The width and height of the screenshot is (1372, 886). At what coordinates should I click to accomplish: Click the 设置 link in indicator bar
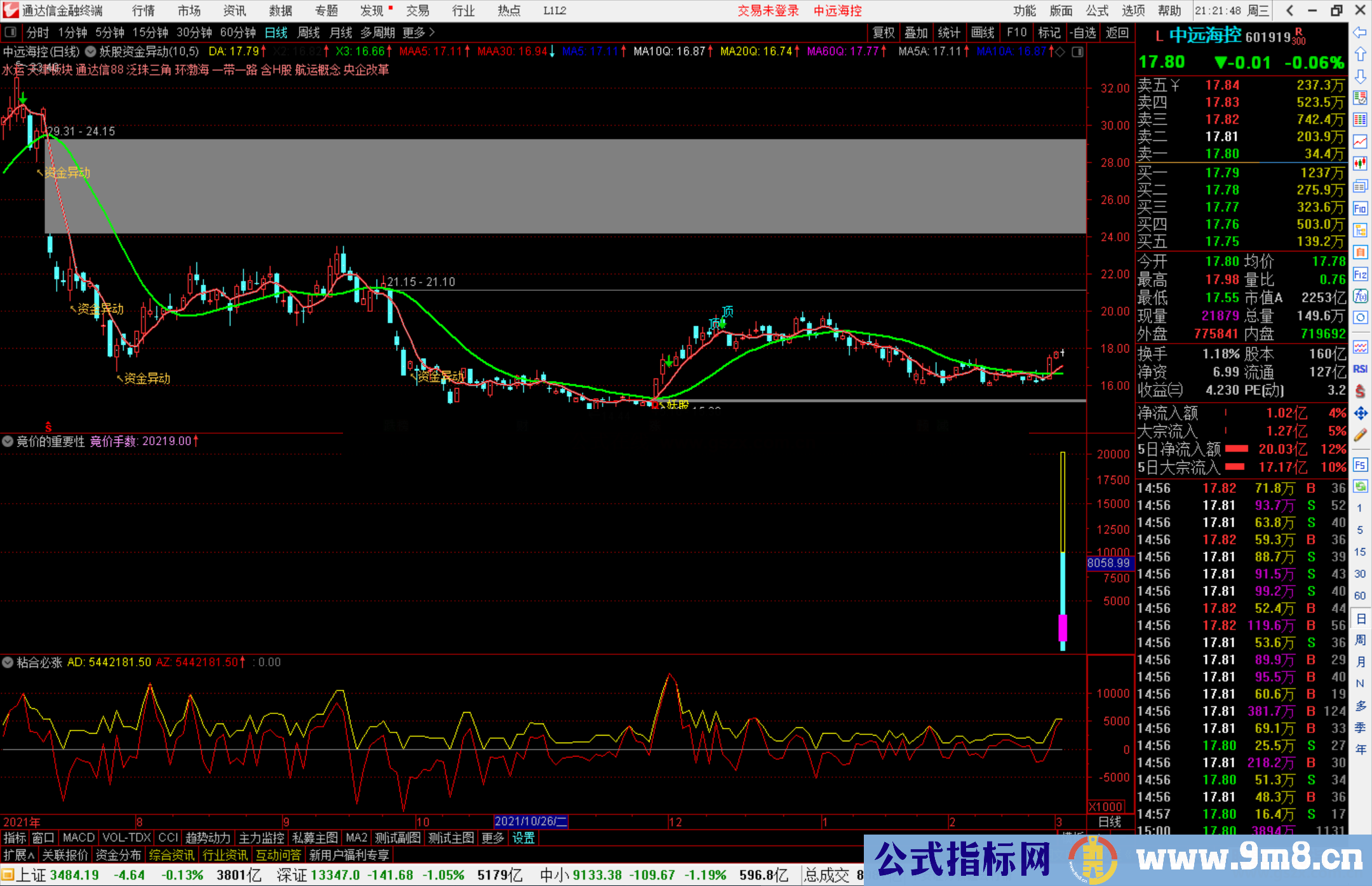[523, 838]
